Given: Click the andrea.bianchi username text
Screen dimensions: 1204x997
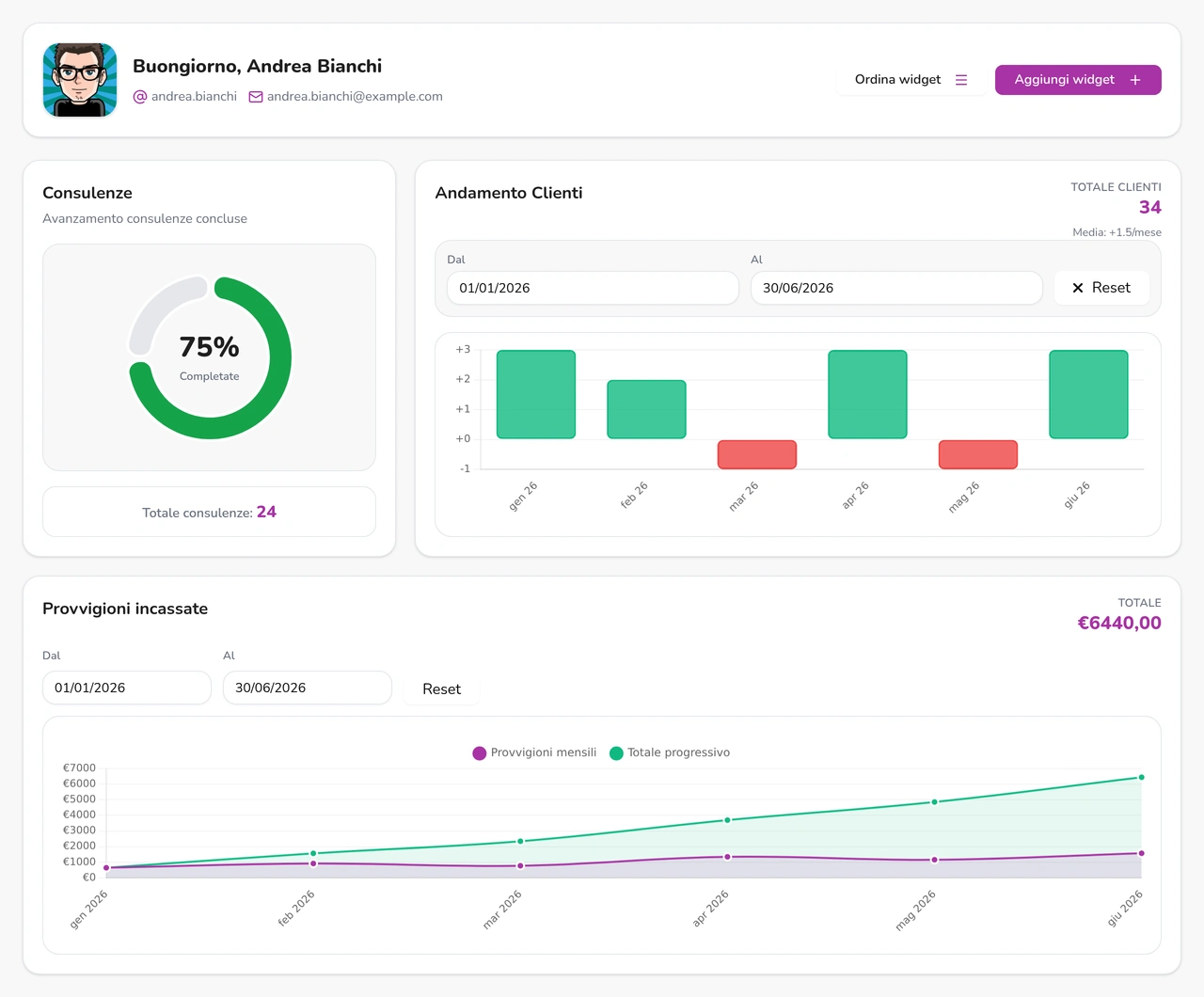Looking at the screenshot, I should 194,97.
